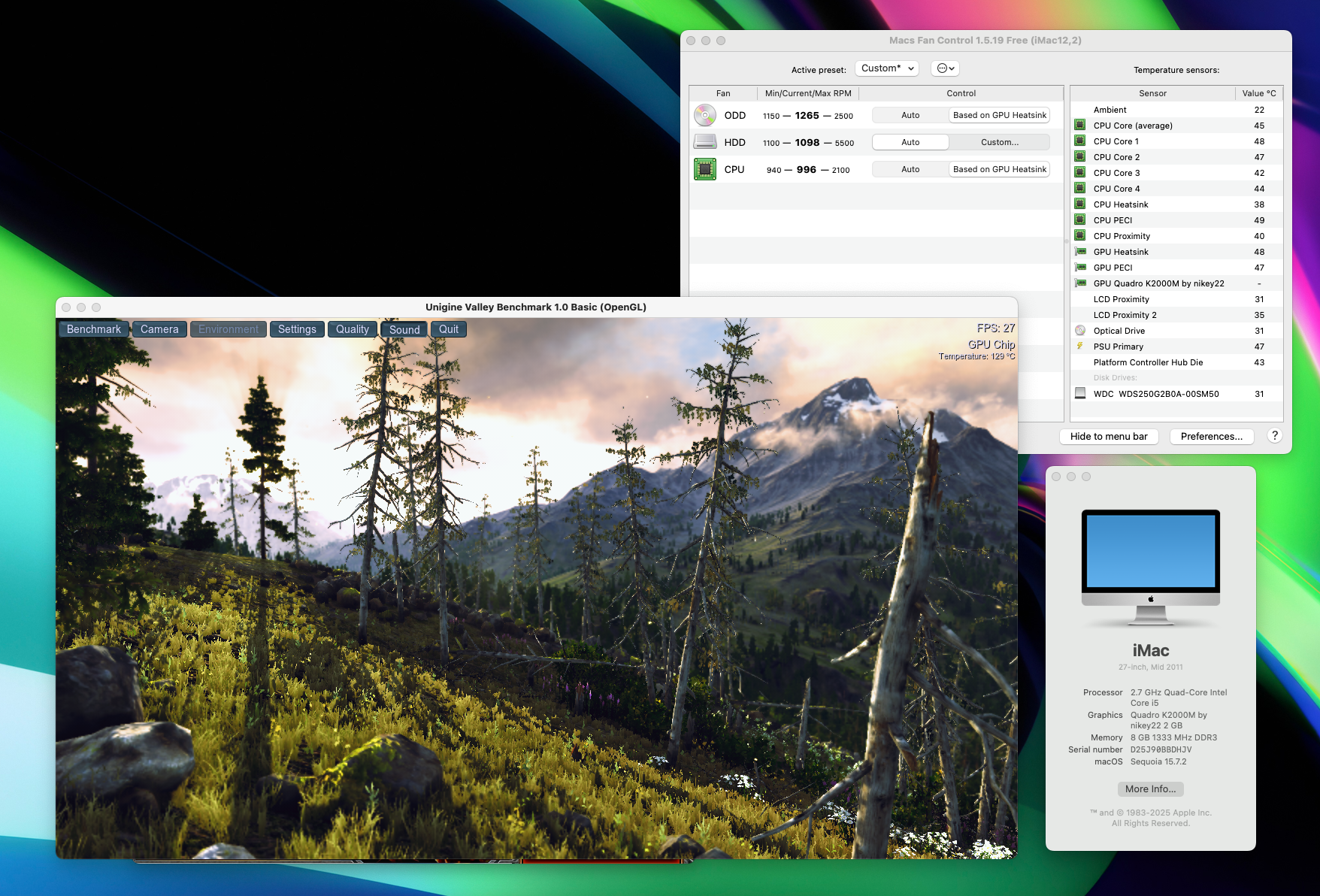Screen dimensions: 1320x896
Task: Select CPU fan 'Based on GPU Heatsink' control
Action: tap(1000, 169)
